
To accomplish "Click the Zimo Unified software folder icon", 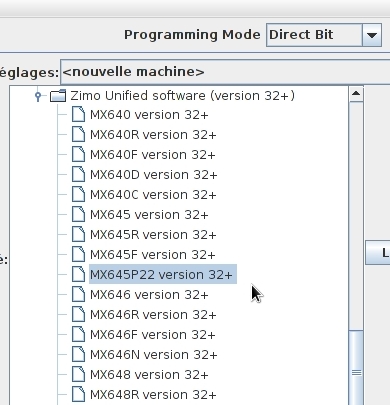I will click(58, 96).
